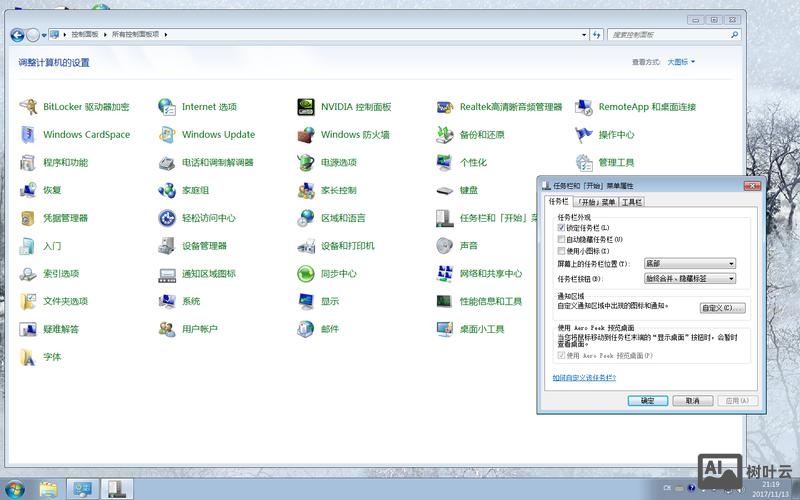Click 取消 button in dialog
This screenshot has height=500, width=800.
[692, 401]
